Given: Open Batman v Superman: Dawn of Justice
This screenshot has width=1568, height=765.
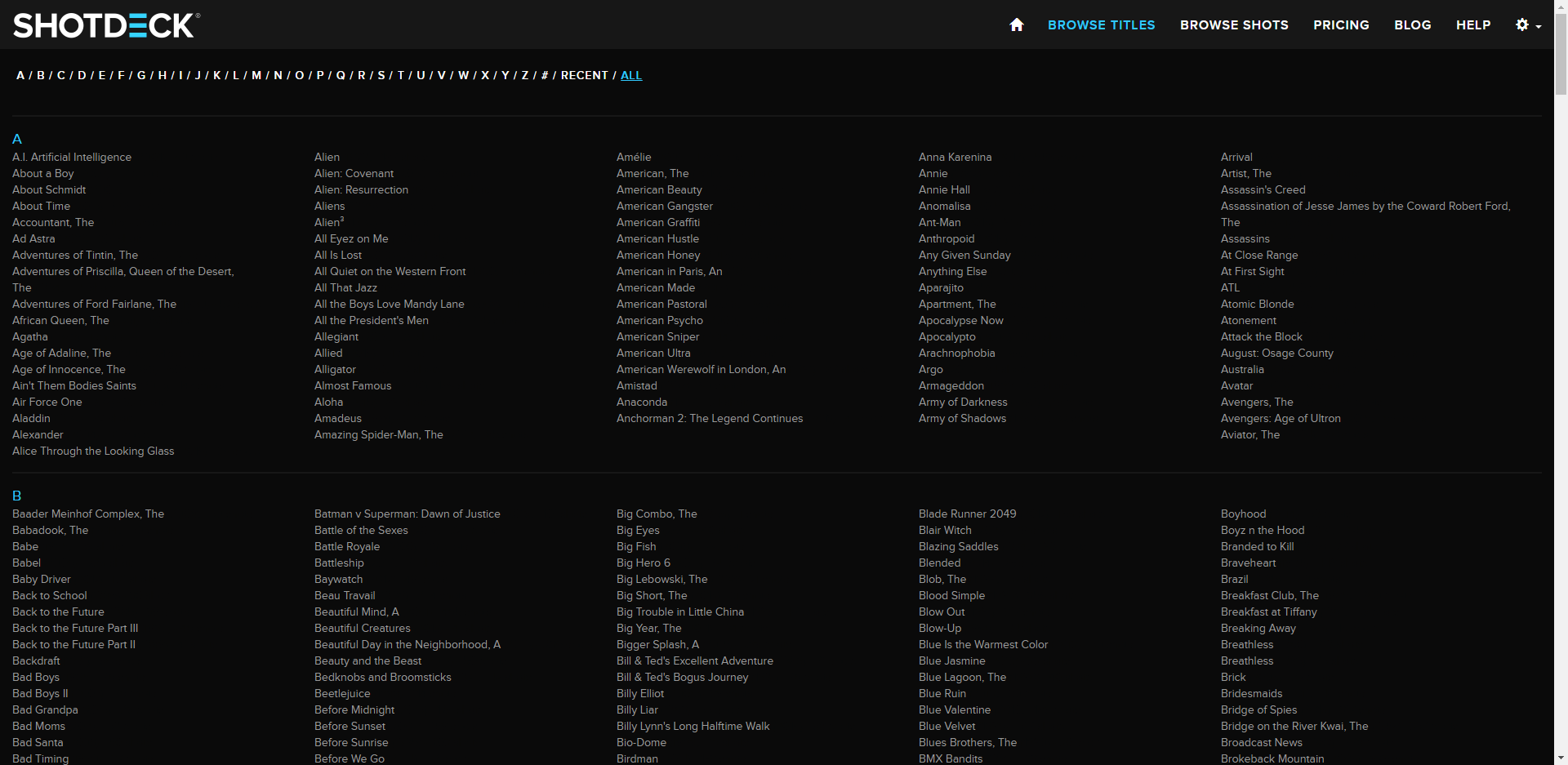Looking at the screenshot, I should pyautogui.click(x=408, y=514).
